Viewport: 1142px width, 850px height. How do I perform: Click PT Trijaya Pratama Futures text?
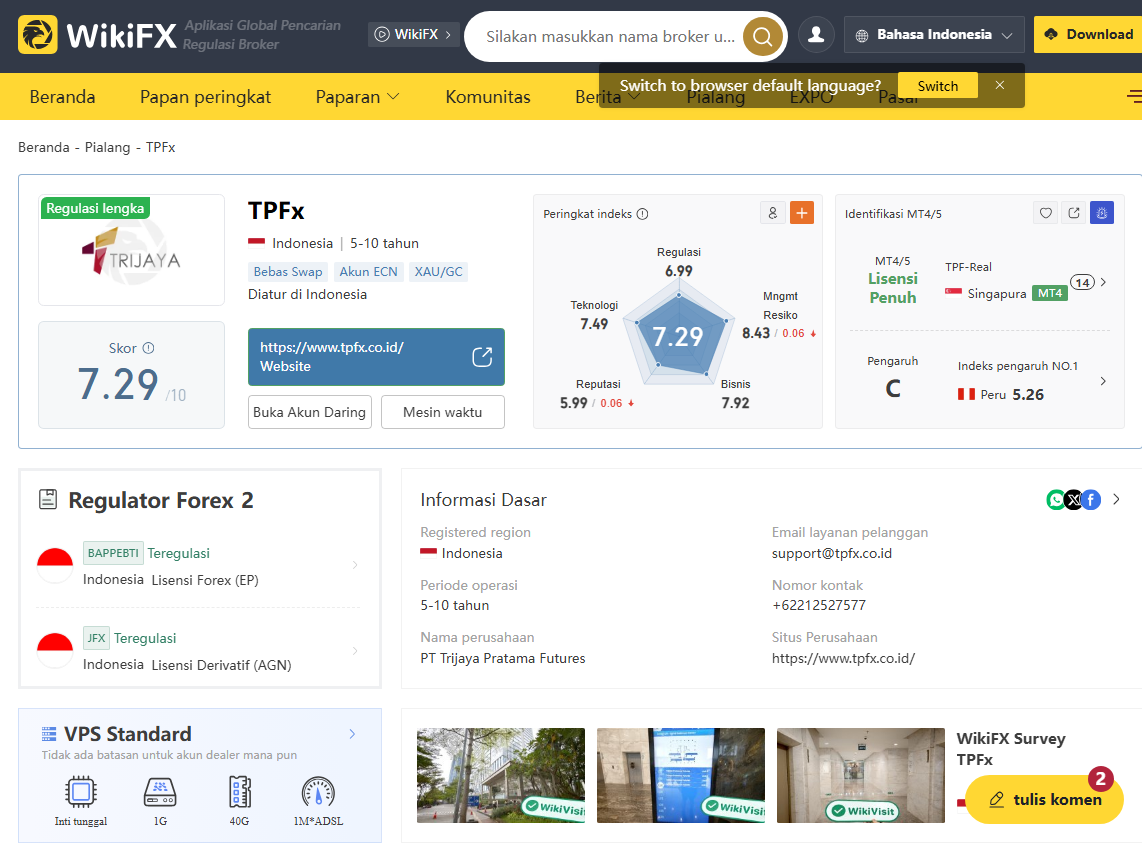503,658
